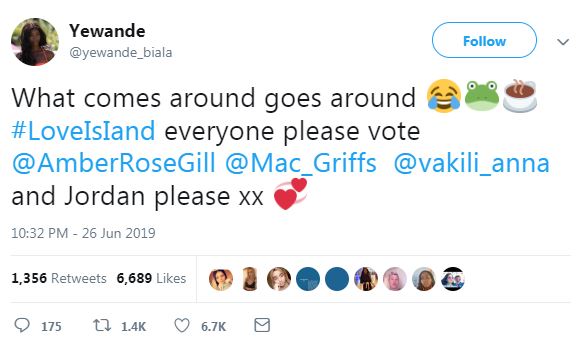This screenshot has height=363, width=580.
Task: Click the retweet arrows icon
Action: tap(102, 326)
